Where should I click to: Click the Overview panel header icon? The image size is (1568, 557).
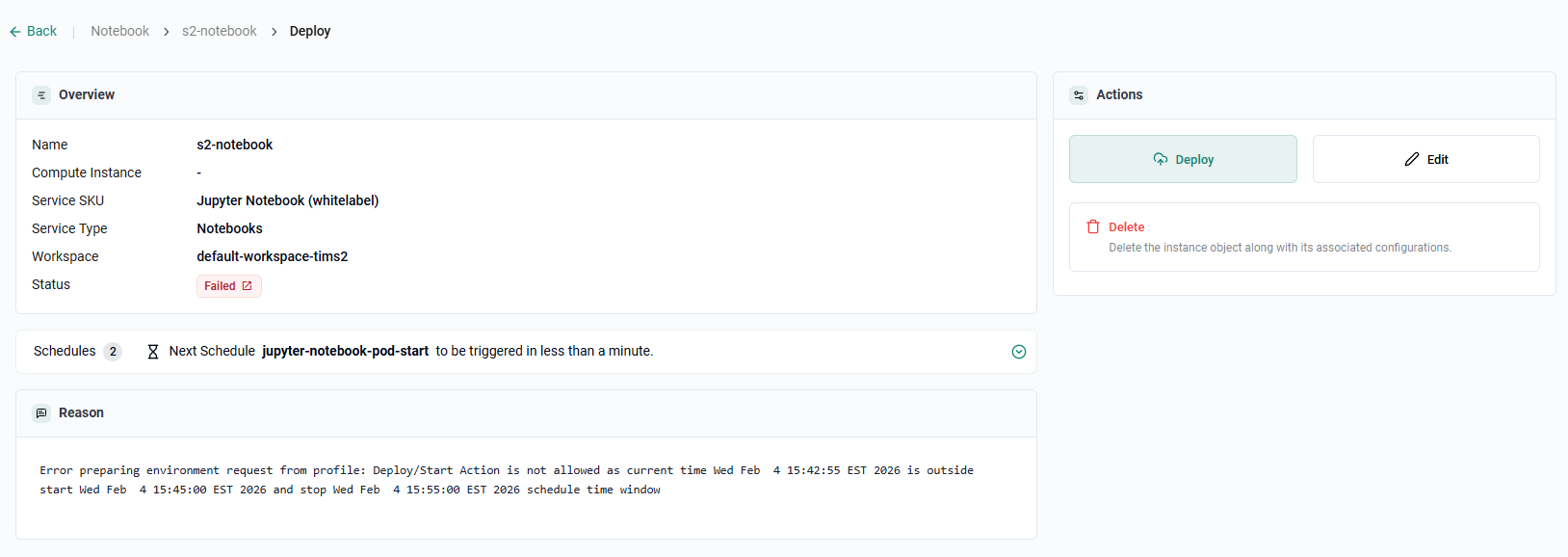click(41, 95)
